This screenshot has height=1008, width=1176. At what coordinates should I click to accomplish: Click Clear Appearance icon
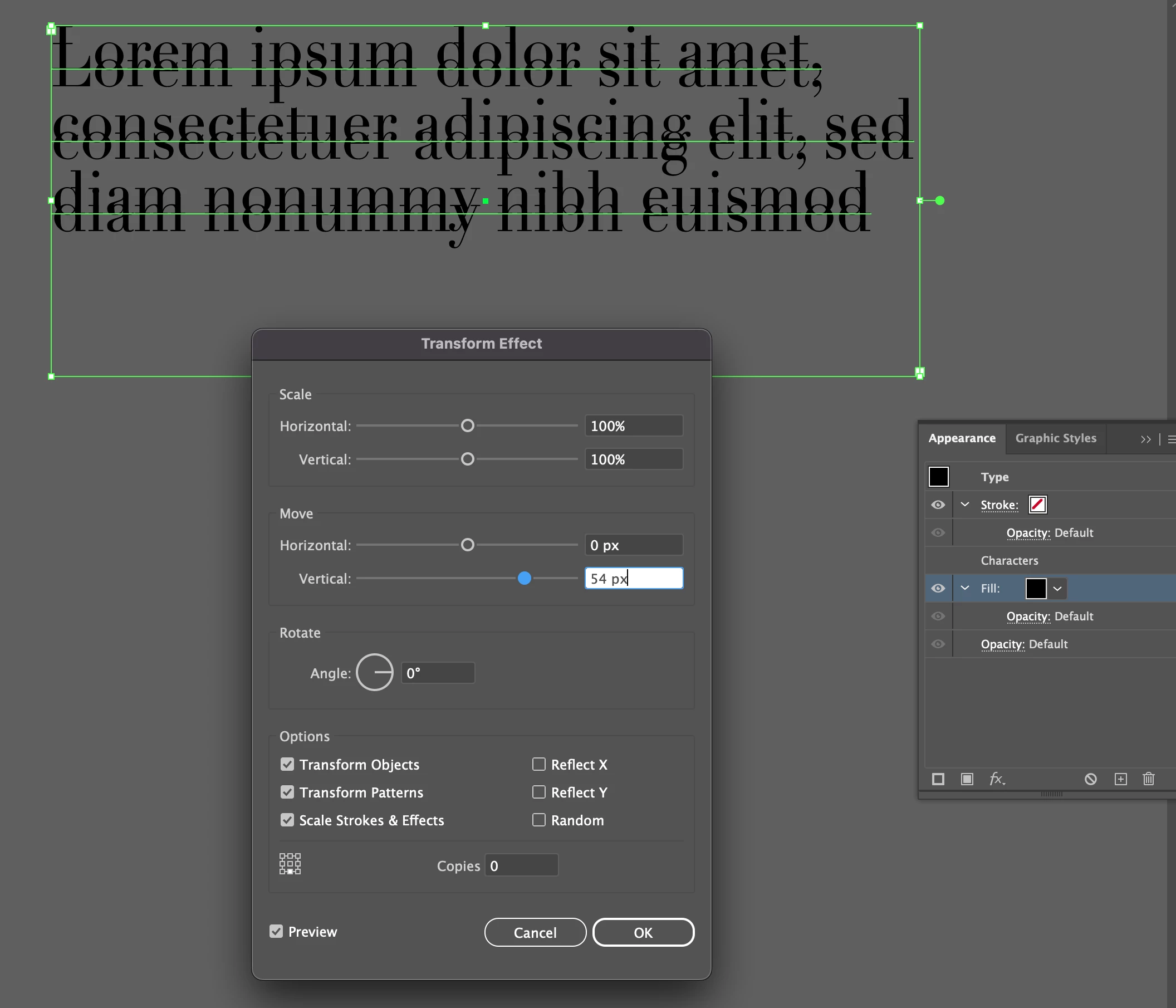1090,779
